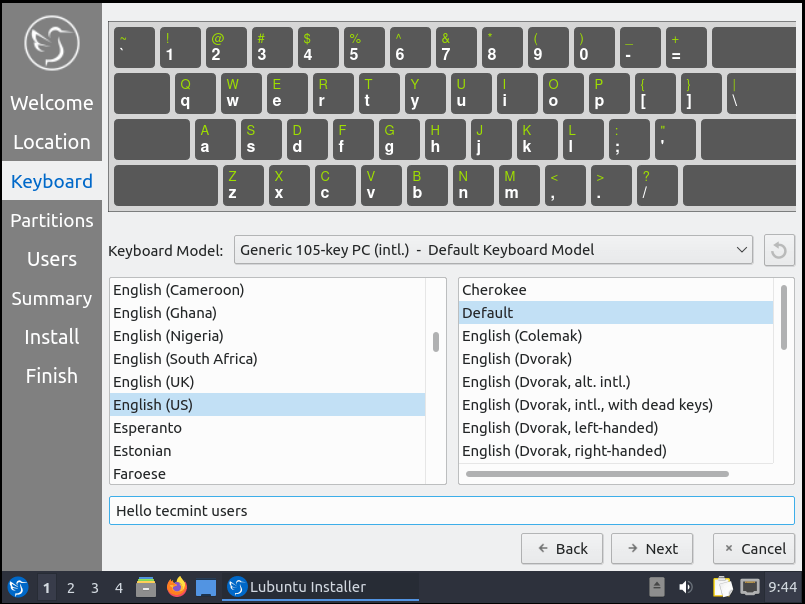Click the M key in keyboard preview
This screenshot has height=604, width=805.
[520, 185]
